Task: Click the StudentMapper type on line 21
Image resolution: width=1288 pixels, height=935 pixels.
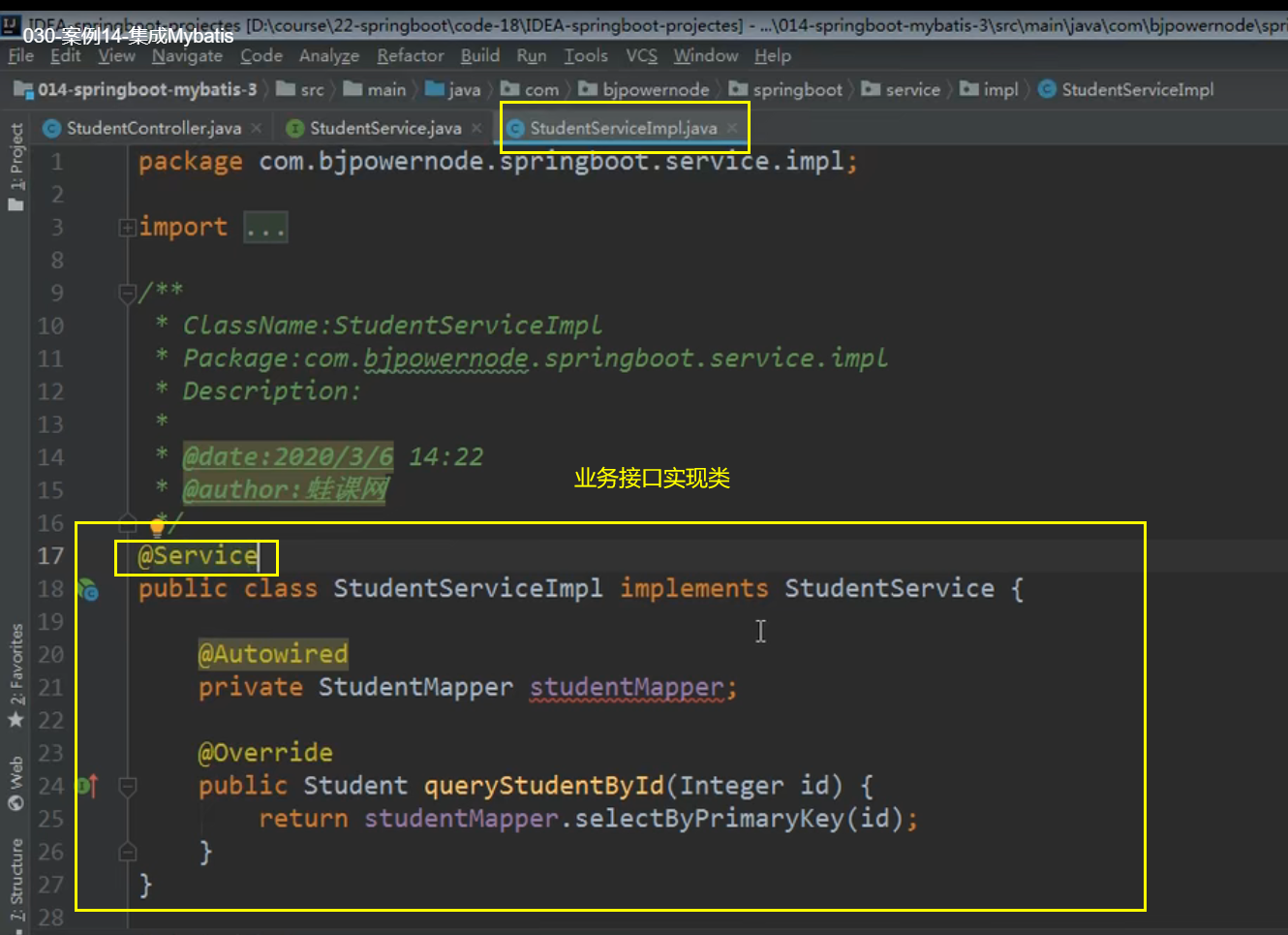Action: (x=415, y=687)
